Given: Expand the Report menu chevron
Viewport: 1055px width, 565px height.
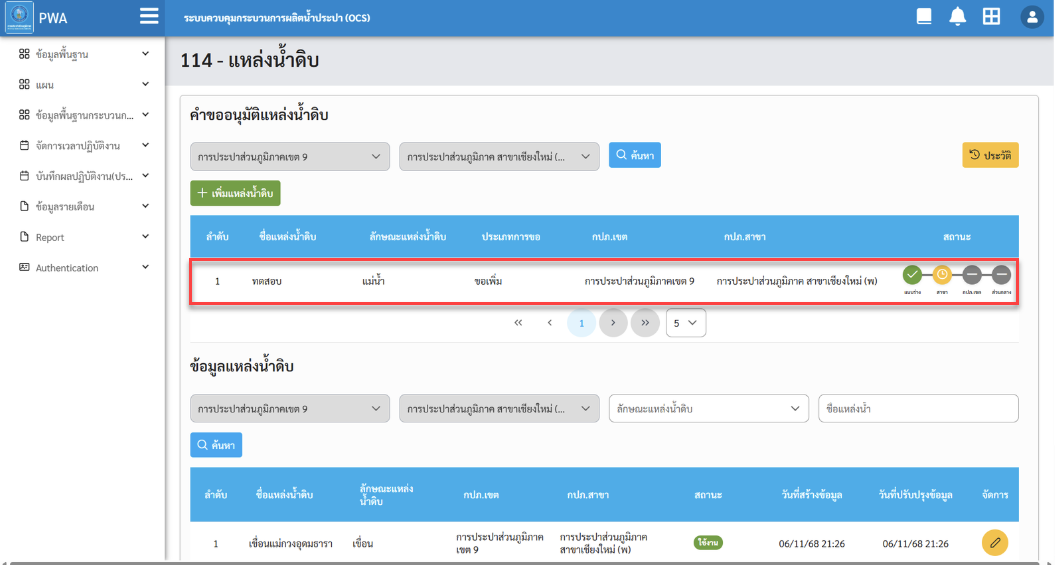Looking at the screenshot, I should [x=145, y=236].
